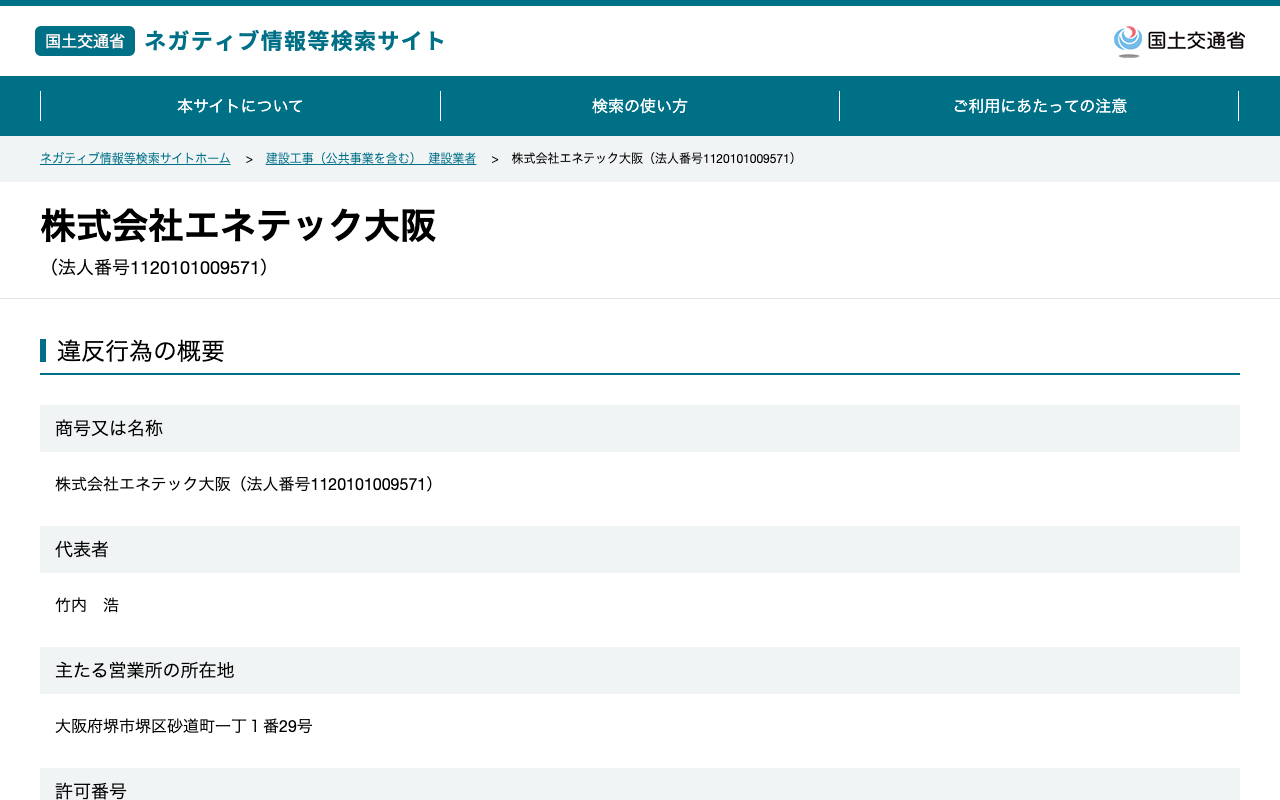Click the 違反行為の概要 section heading
Screen dimensions: 1280x800
tap(141, 351)
